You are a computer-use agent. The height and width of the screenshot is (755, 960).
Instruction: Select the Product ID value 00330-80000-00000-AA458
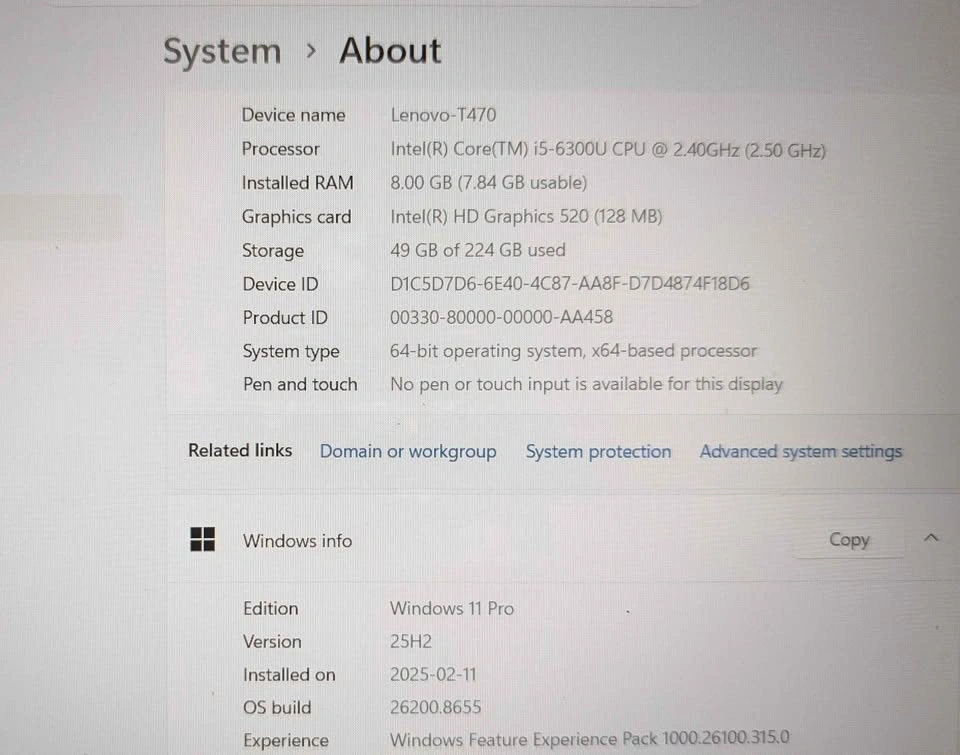point(501,317)
